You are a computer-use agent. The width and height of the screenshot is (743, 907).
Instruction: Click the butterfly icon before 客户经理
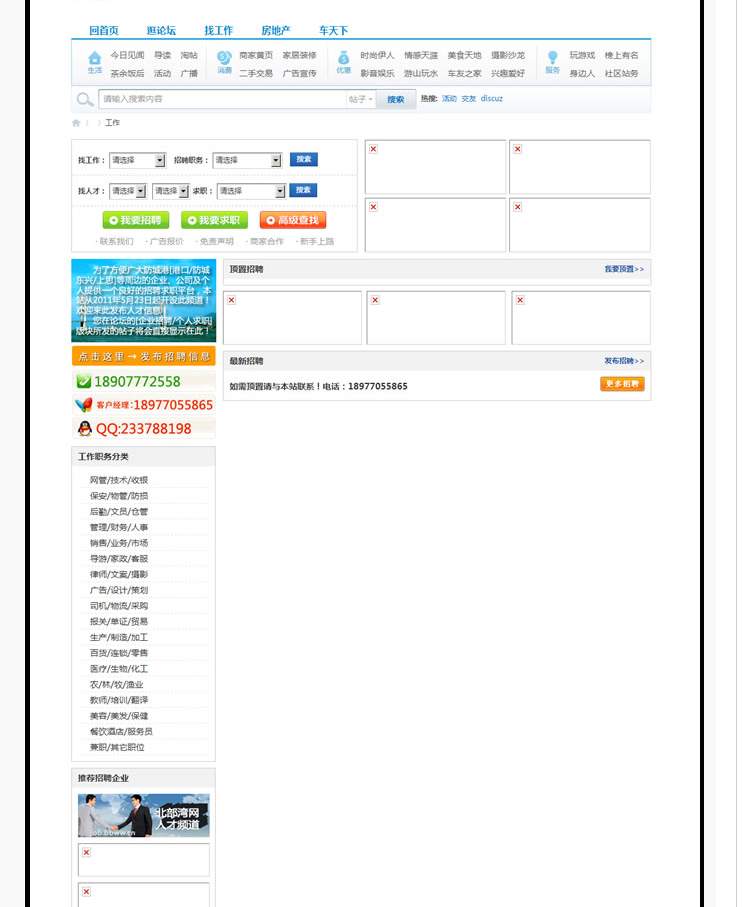click(84, 405)
